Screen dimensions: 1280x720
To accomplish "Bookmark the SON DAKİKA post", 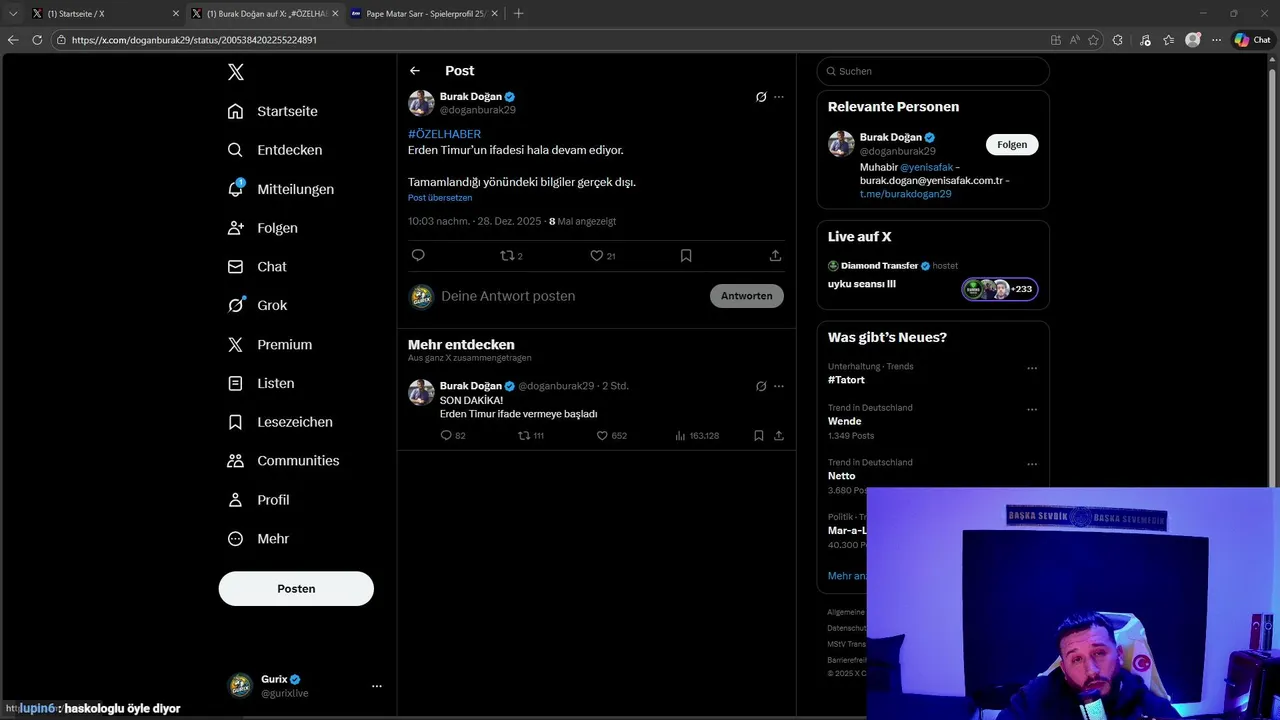I will [x=759, y=436].
